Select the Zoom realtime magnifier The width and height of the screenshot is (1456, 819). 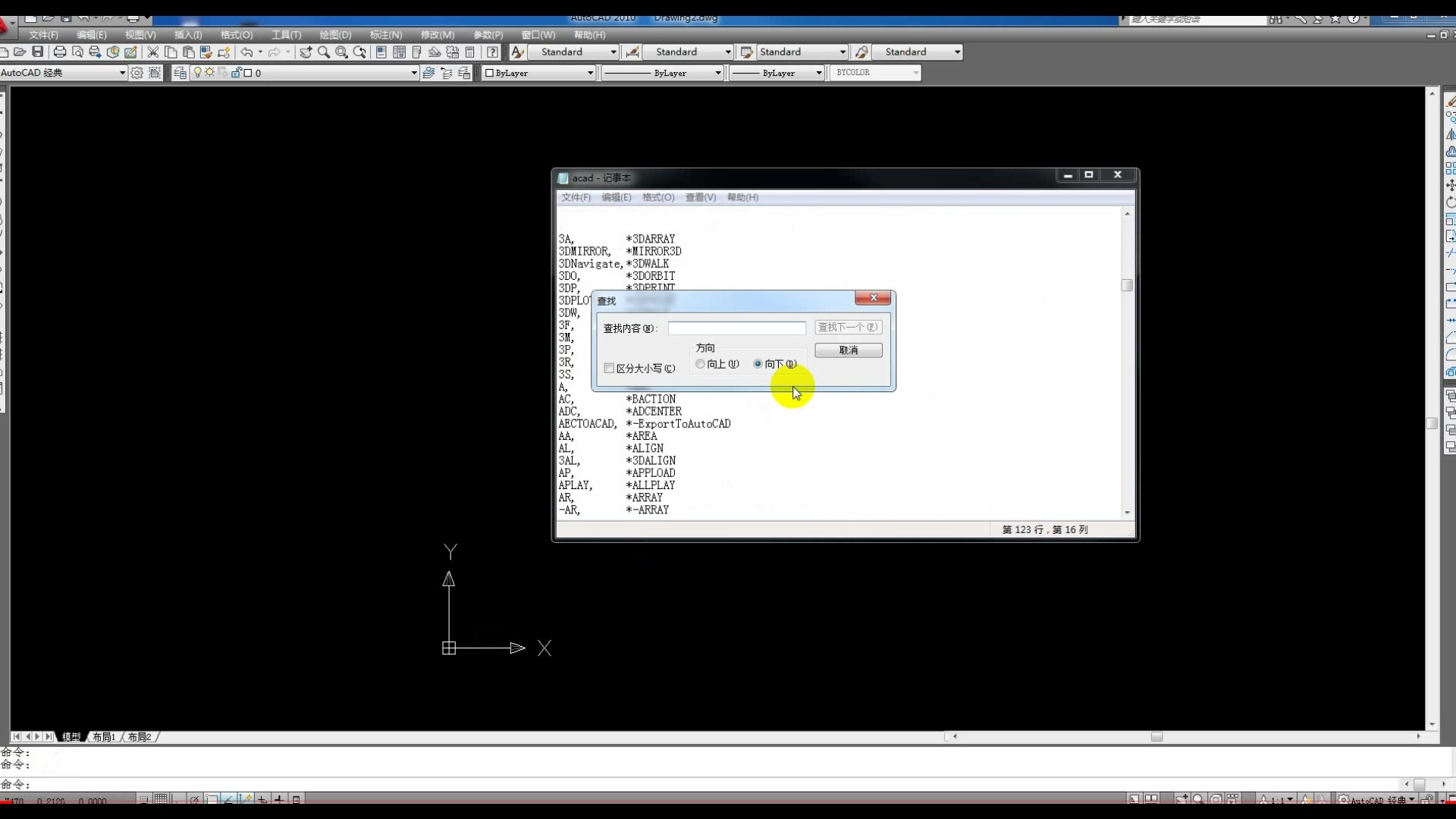(x=324, y=52)
